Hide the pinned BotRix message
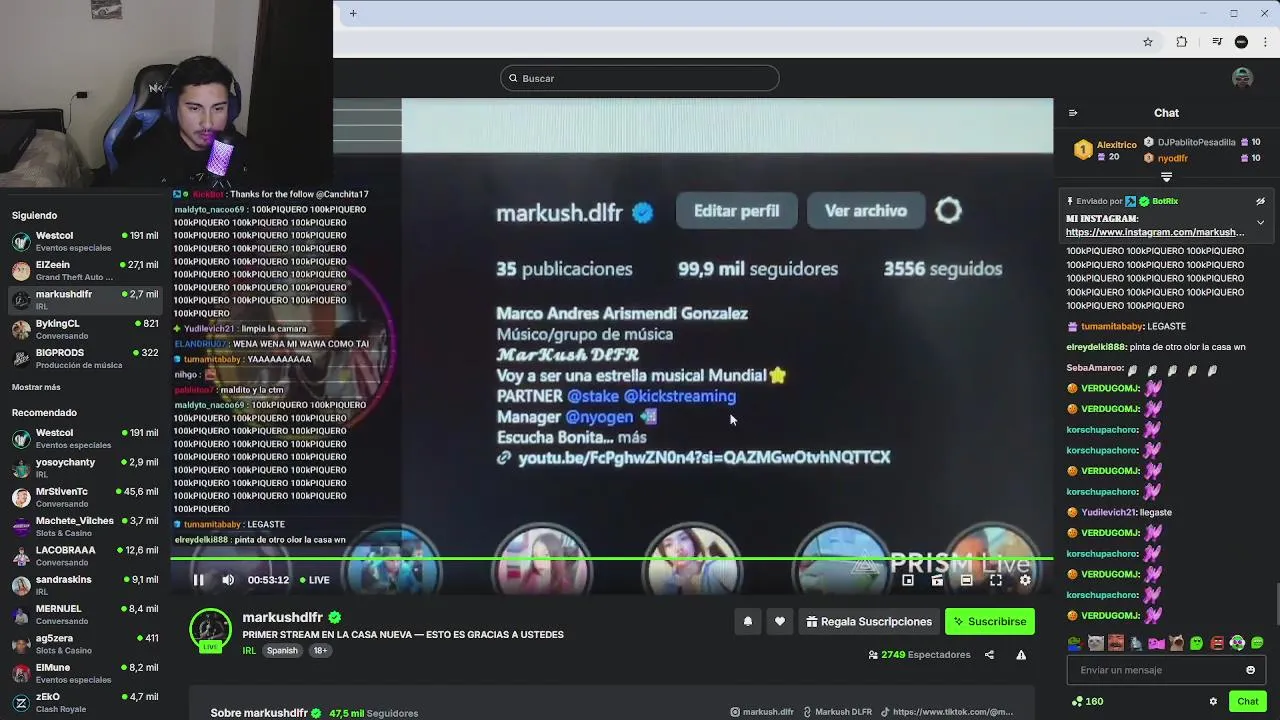1280x720 pixels. [1260, 201]
